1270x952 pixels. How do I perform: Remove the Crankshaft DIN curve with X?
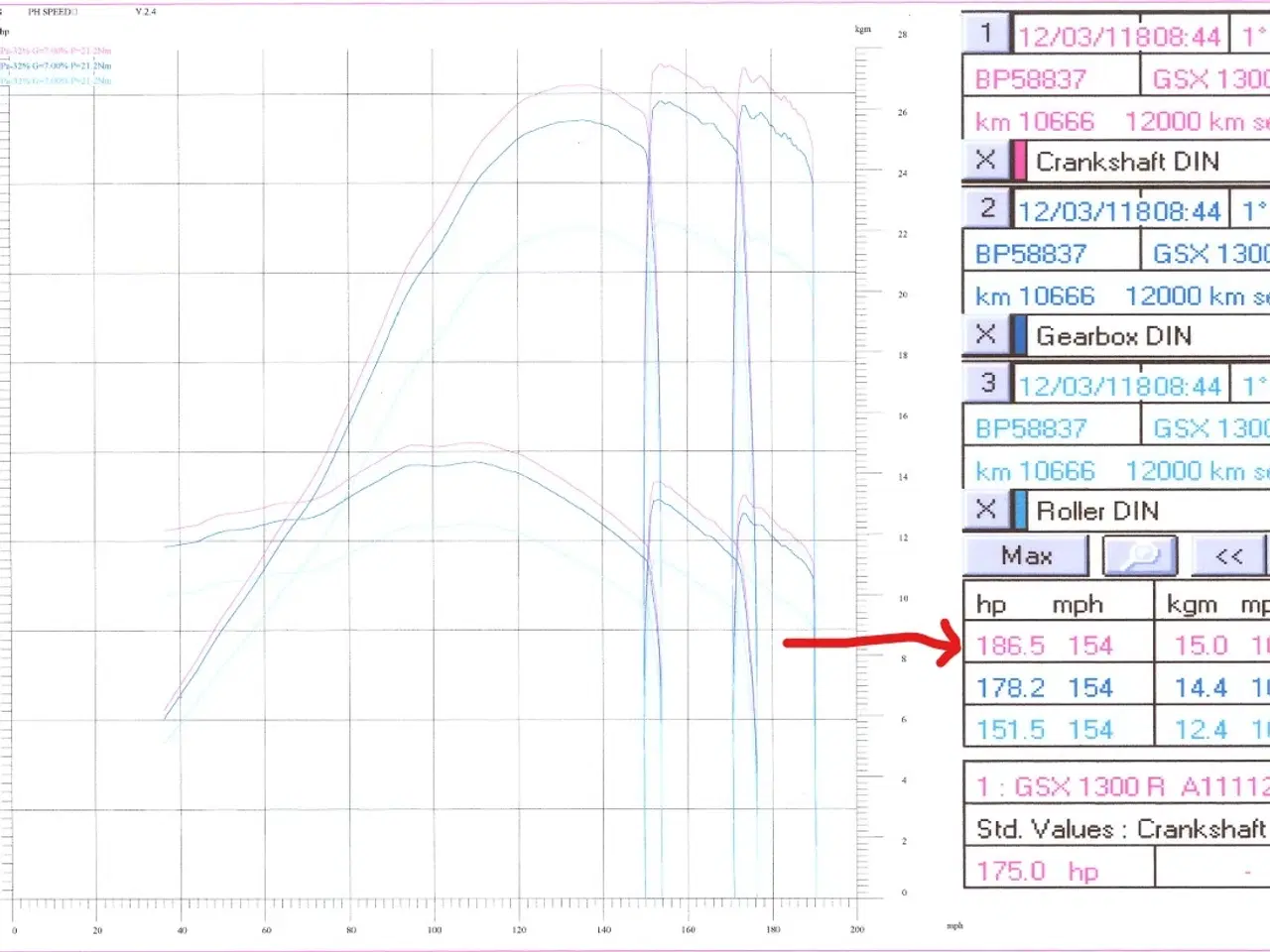(985, 161)
